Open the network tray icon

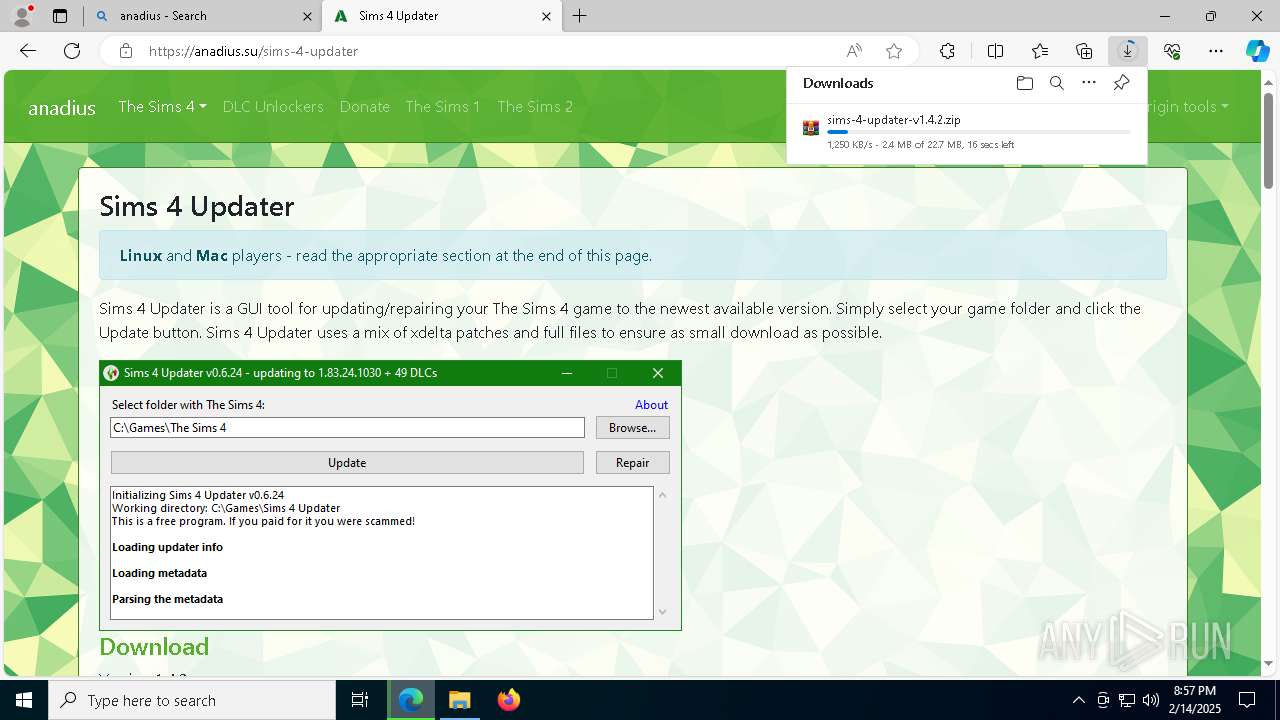coord(1127,700)
